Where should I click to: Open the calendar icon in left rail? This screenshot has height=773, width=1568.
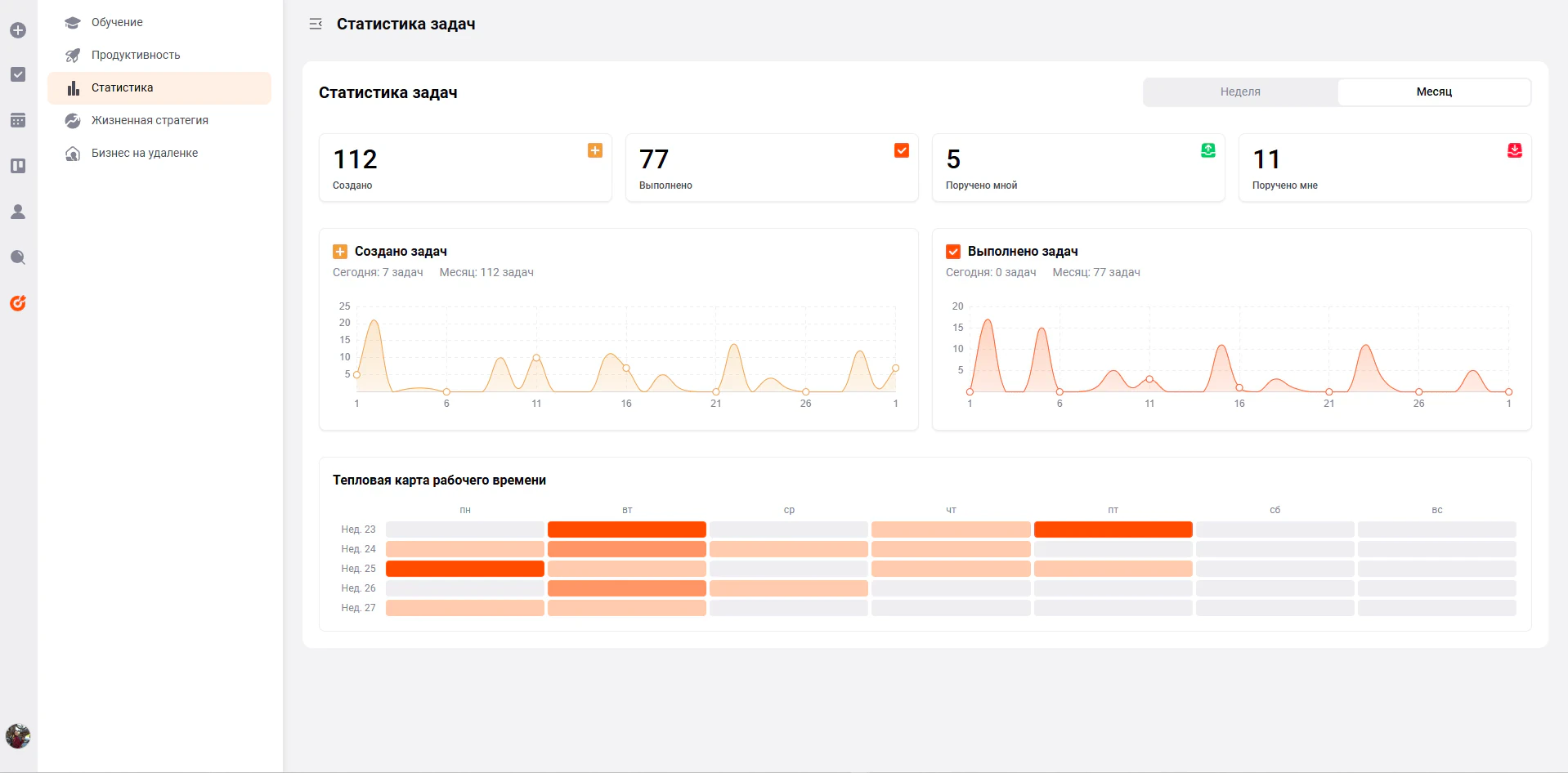click(18, 120)
